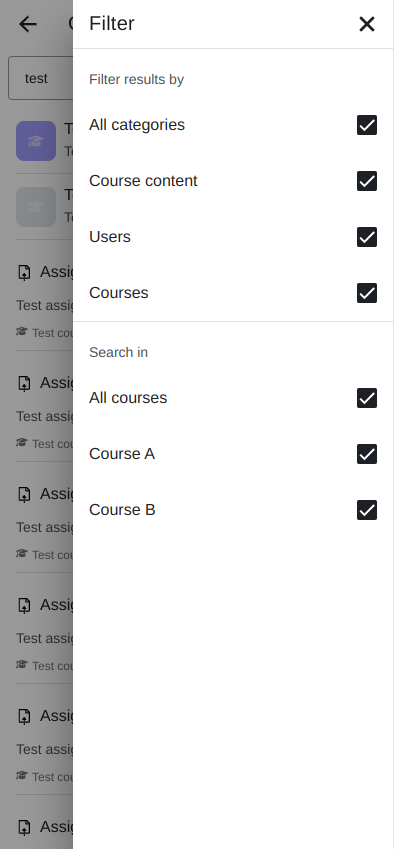Select the Course content label

pos(143,181)
